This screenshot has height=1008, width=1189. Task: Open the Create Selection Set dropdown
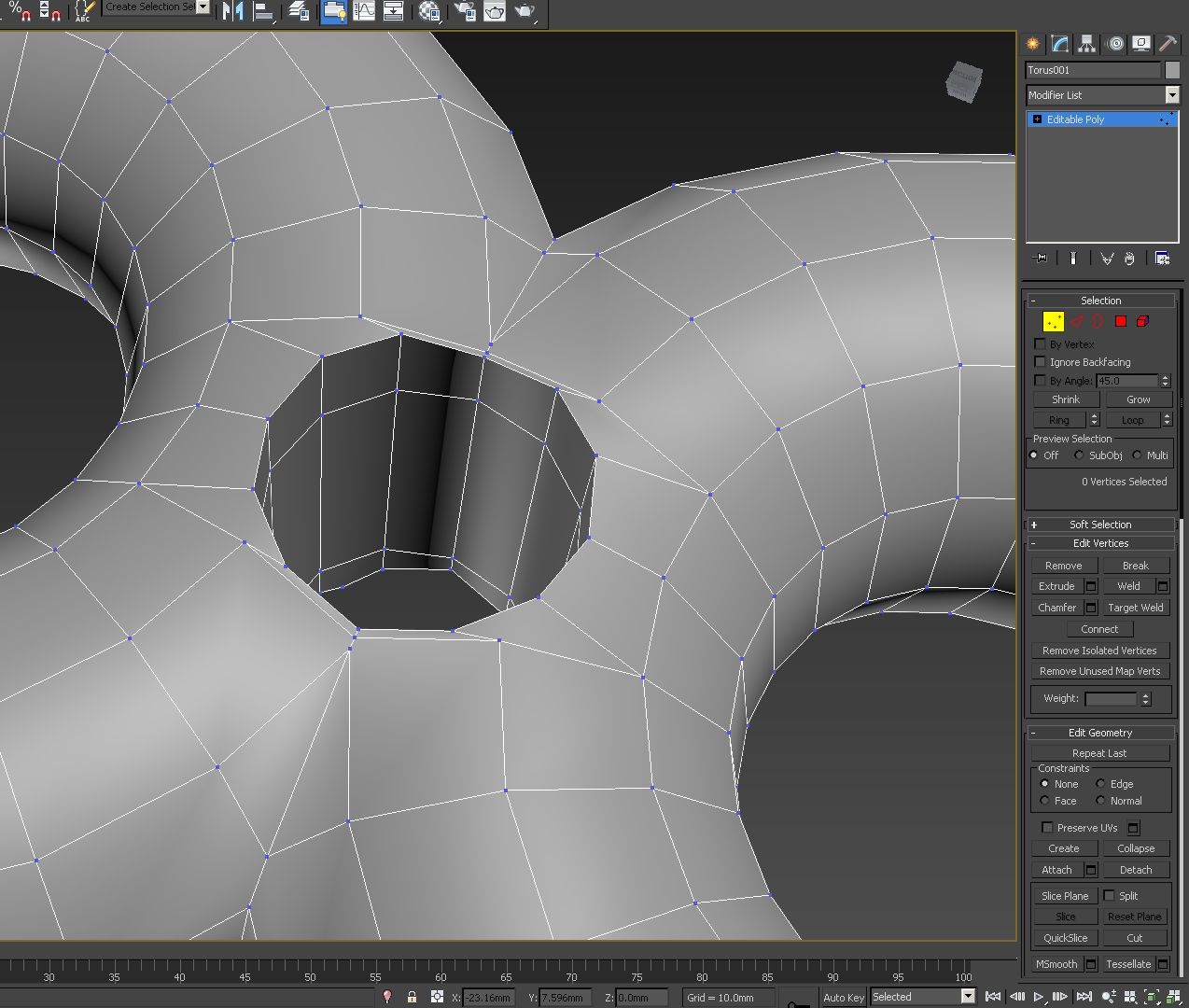[x=202, y=7]
